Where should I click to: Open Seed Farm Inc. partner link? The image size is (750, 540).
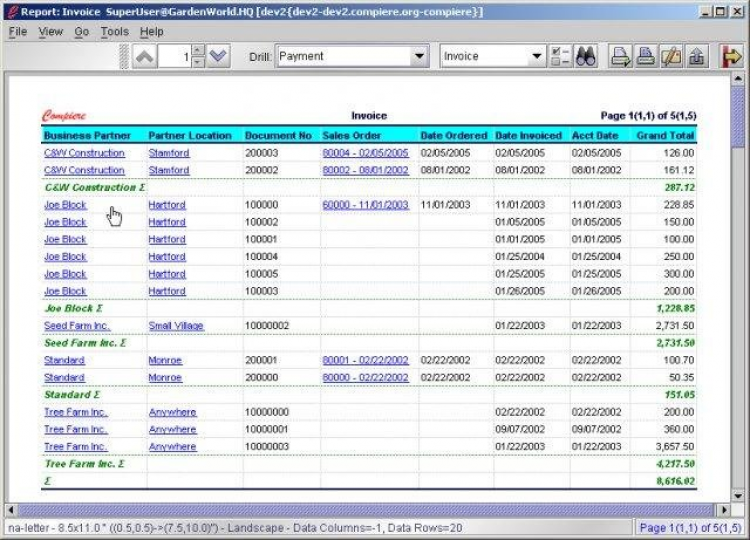[x=77, y=326]
